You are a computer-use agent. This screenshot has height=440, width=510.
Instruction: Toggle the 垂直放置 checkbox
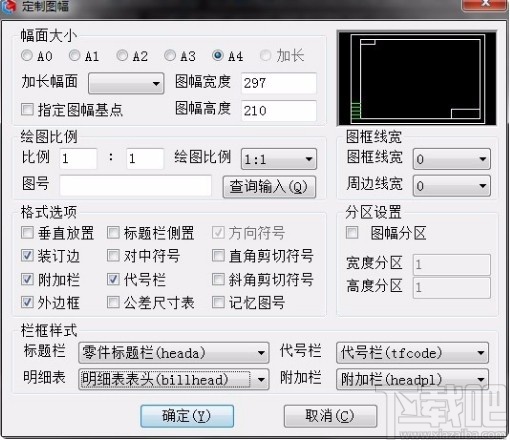[x=27, y=233]
